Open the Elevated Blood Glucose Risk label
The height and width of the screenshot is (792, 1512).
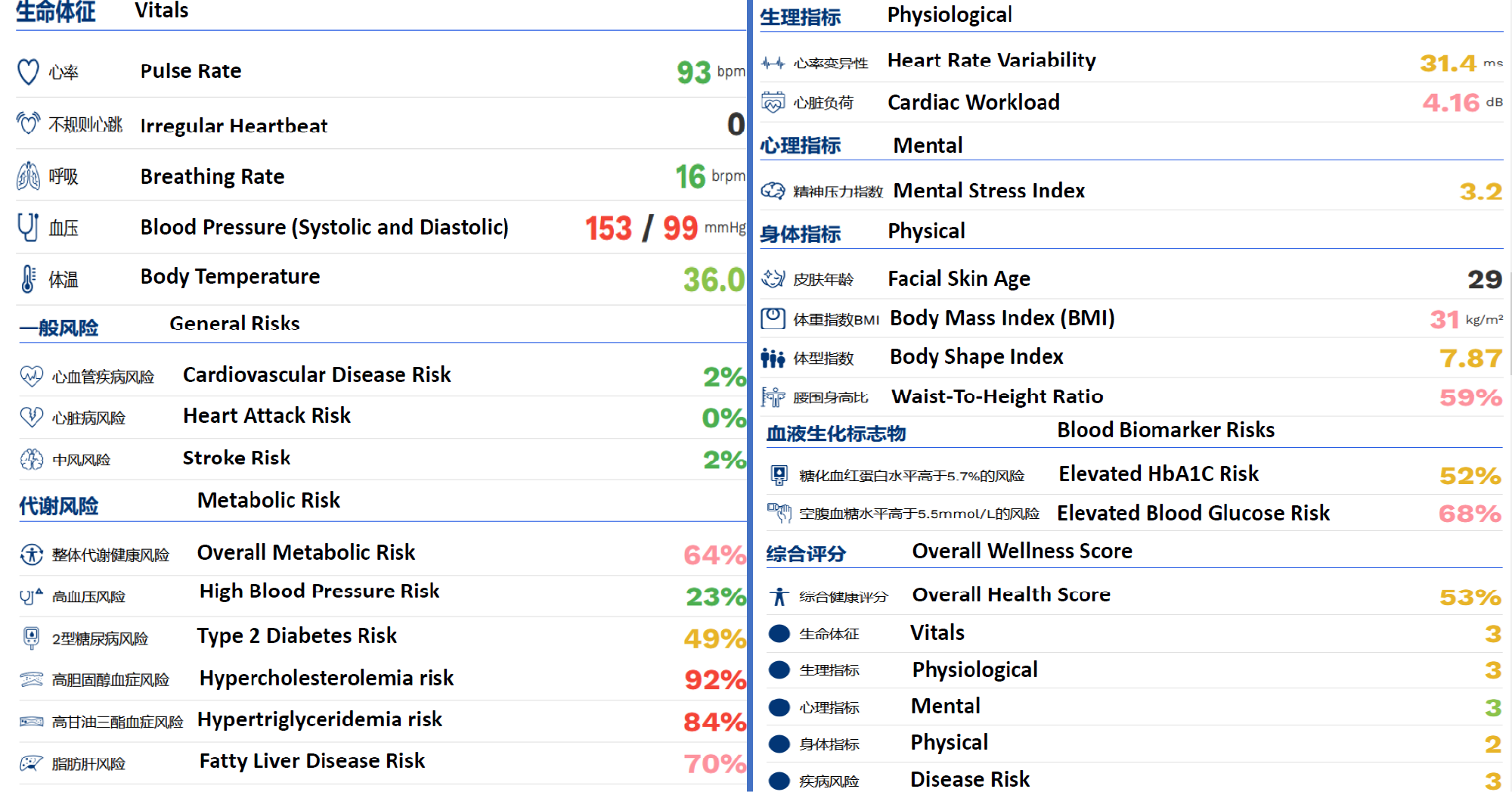point(1192,514)
